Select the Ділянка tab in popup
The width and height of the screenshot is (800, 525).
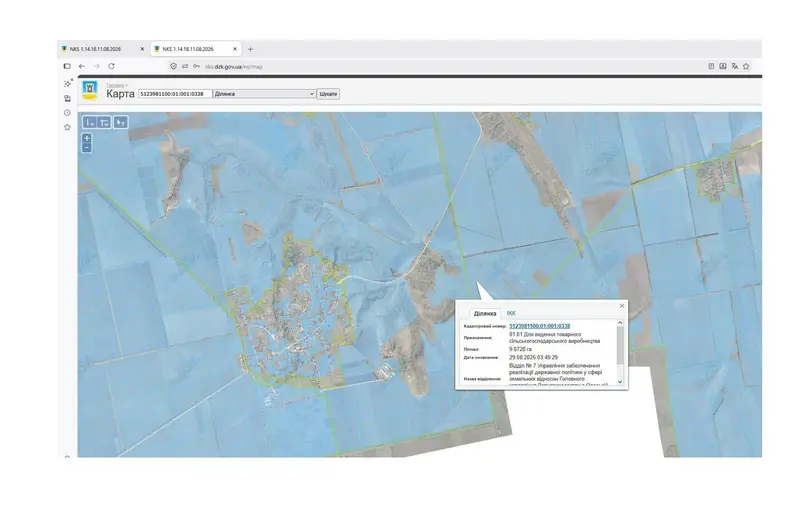485,313
